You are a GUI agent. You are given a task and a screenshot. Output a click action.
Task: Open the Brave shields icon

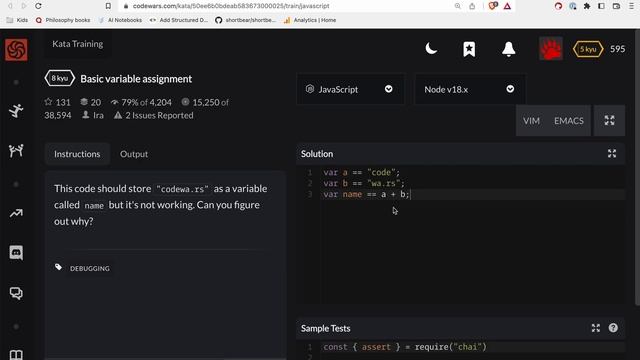[x=493, y=6]
